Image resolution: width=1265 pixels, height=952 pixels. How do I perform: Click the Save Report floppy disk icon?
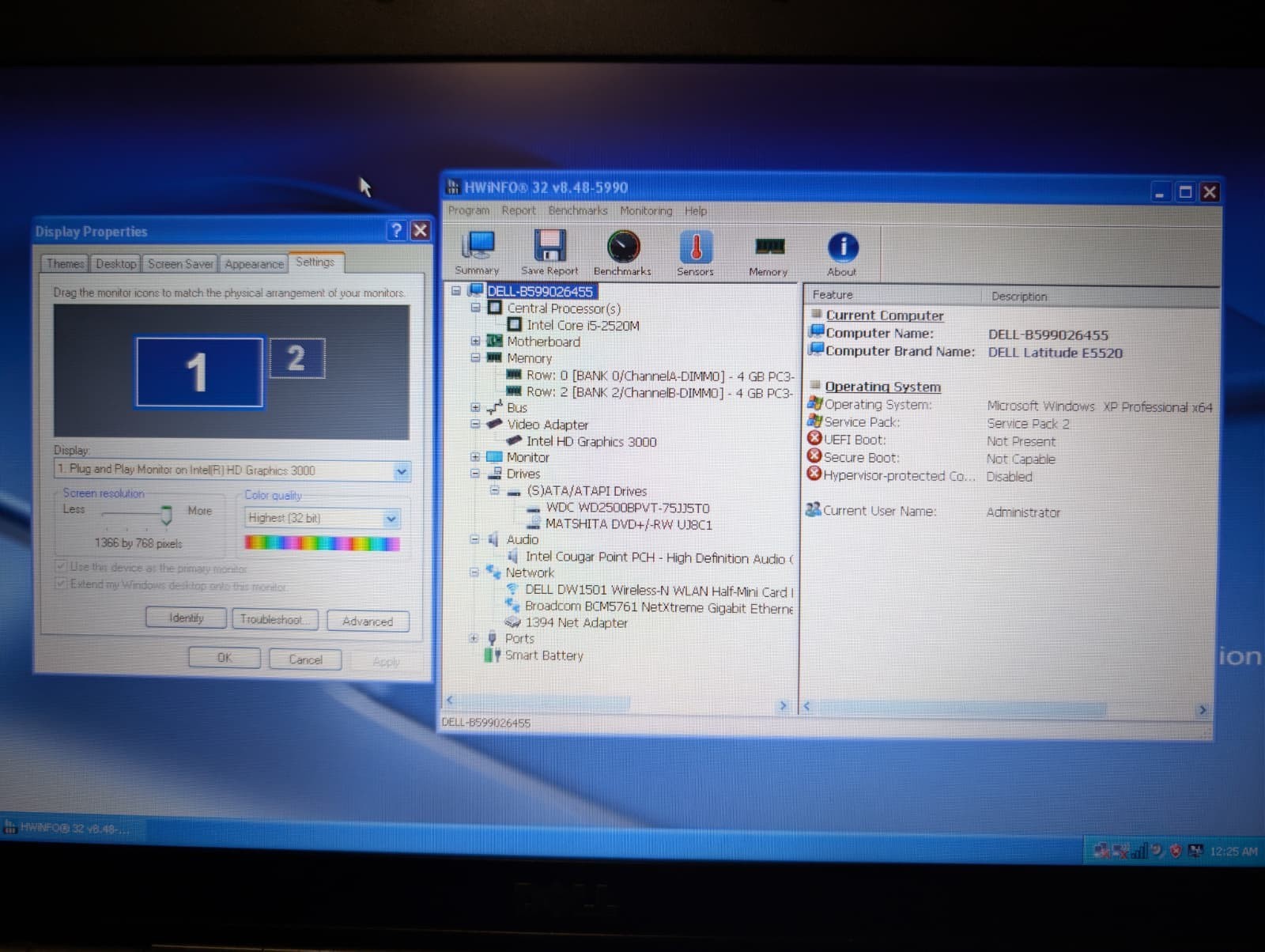coord(549,252)
